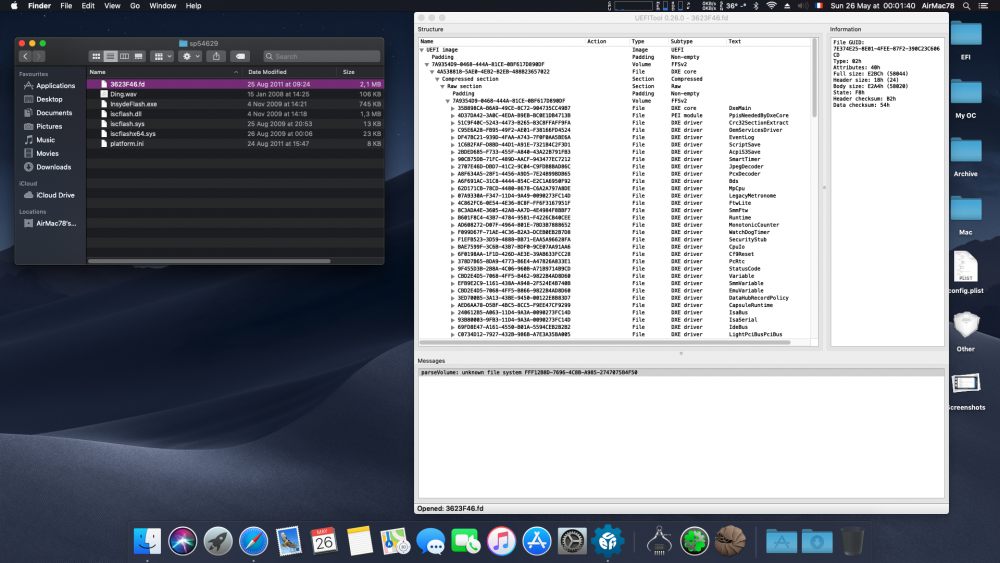Collapse the Raw section node
Viewport: 1000px width, 563px height.
[442, 86]
